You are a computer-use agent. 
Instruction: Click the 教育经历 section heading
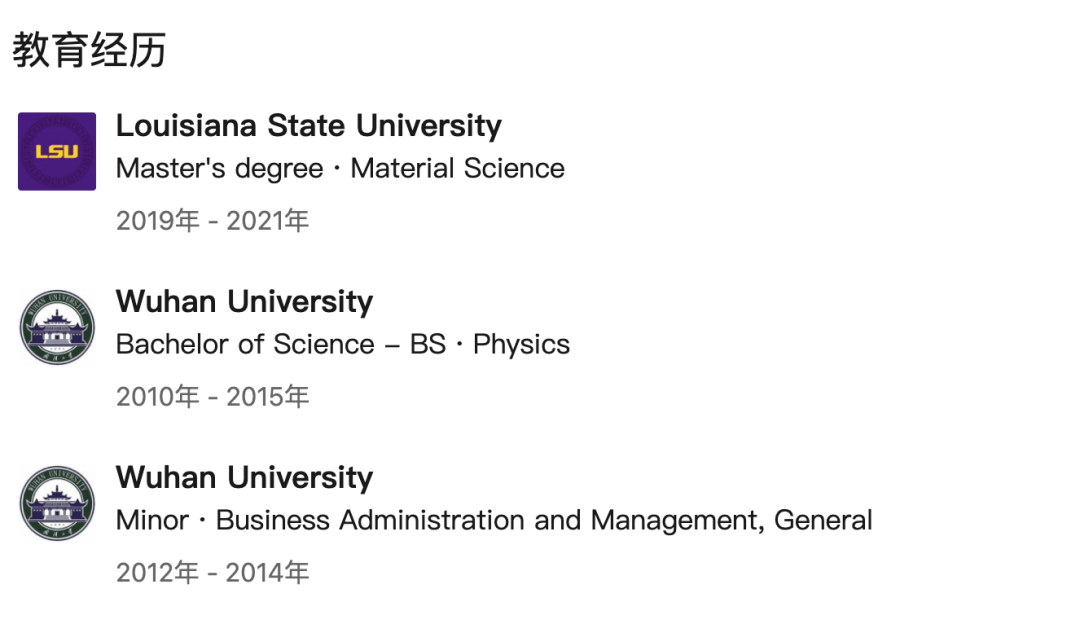pos(90,50)
